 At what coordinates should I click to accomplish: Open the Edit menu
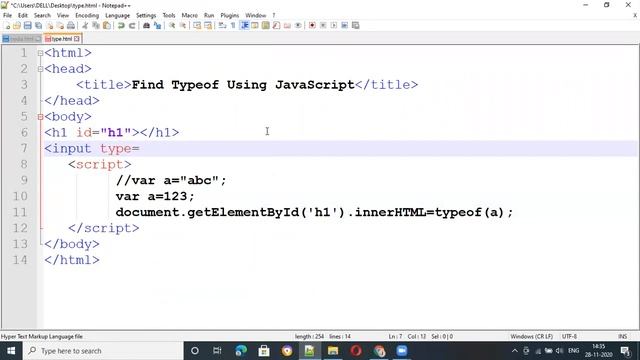coord(23,16)
